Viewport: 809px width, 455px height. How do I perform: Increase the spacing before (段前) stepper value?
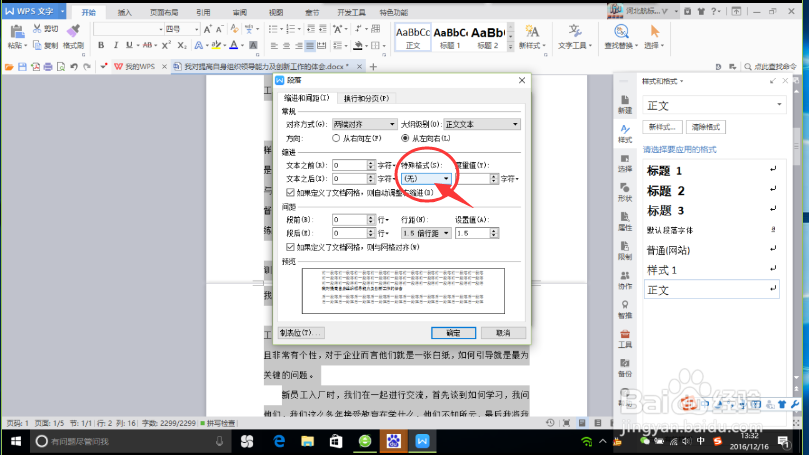coord(370,217)
